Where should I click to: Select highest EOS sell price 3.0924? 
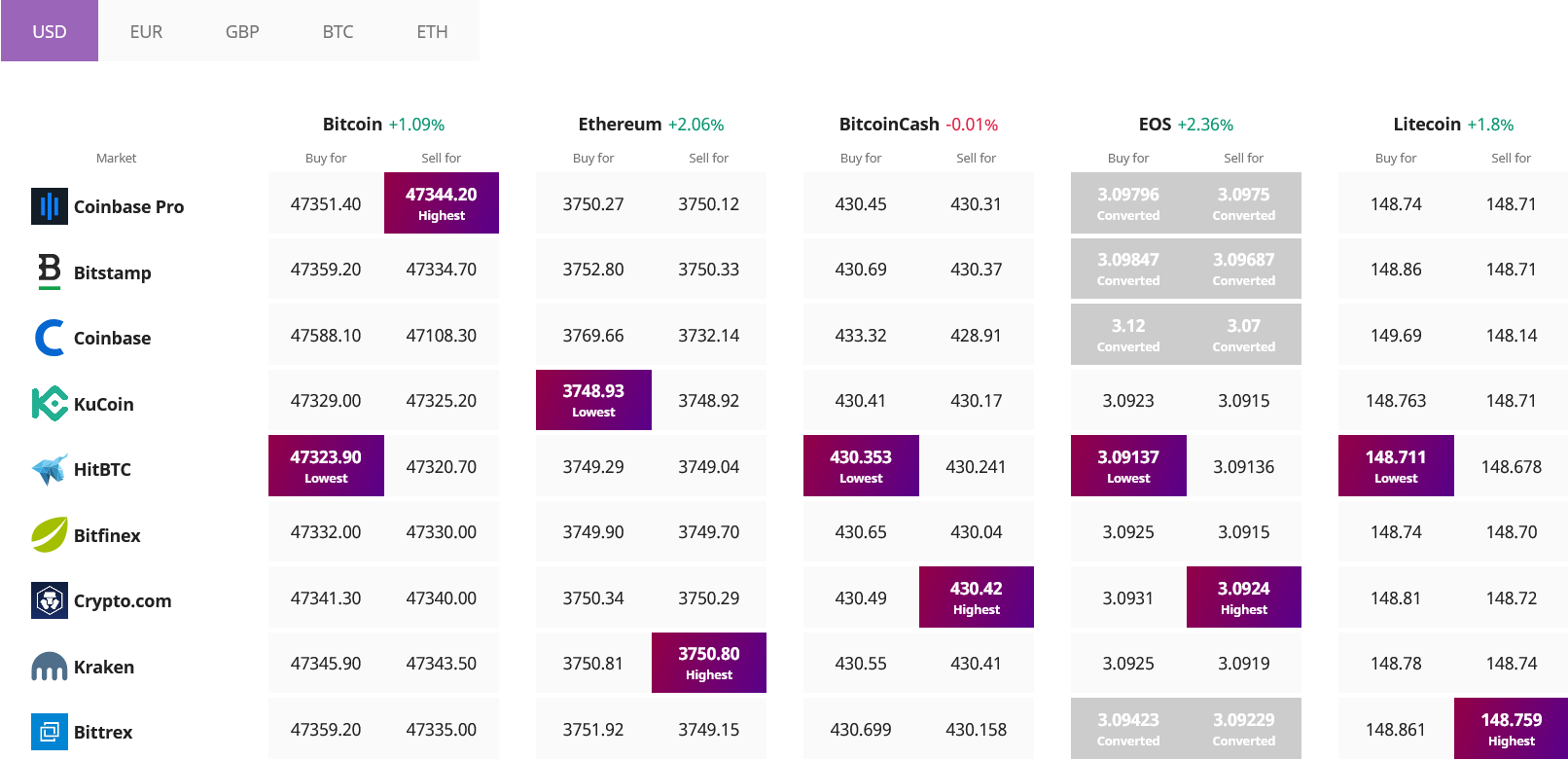click(x=1244, y=597)
